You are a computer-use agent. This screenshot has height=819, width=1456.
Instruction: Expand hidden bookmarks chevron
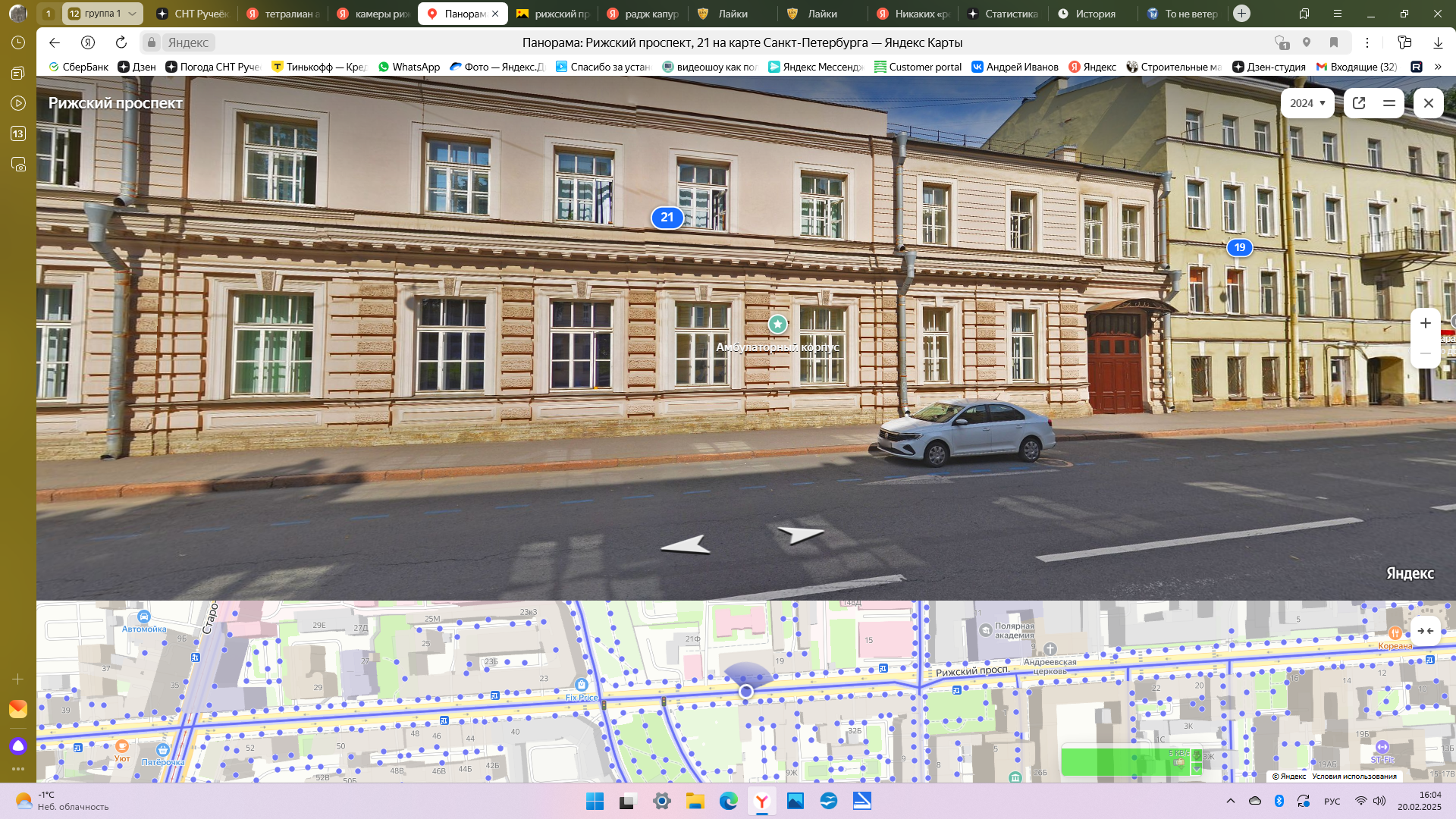[x=1438, y=67]
